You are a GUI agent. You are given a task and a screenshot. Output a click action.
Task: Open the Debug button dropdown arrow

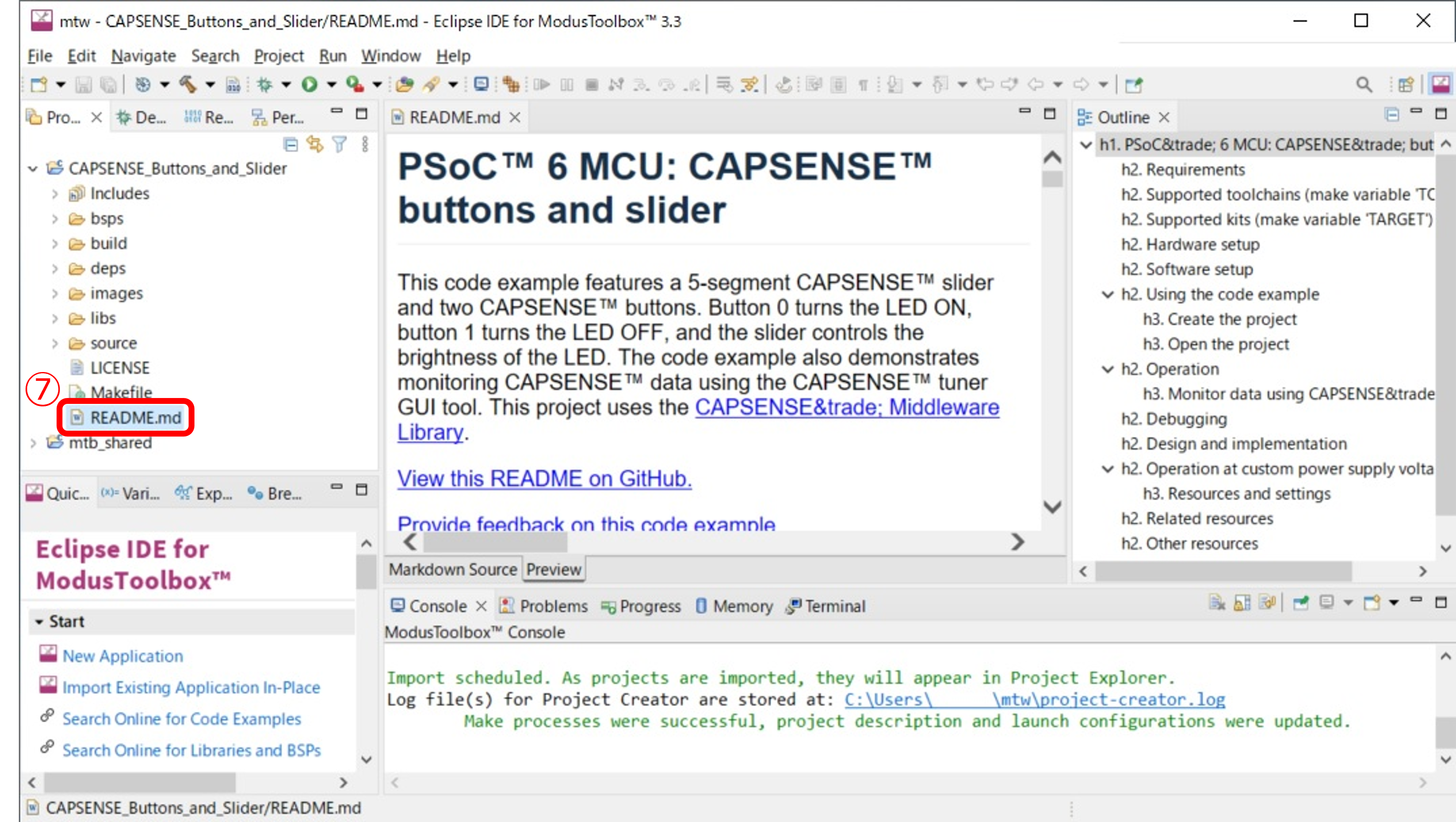286,85
